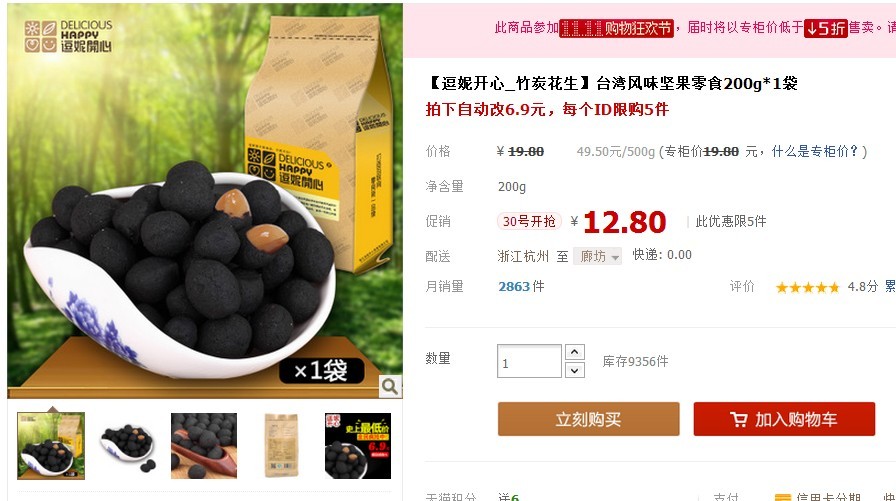Screen dimensions: 896x501
Task: Click the credit card installment icon
Action: 783,497
